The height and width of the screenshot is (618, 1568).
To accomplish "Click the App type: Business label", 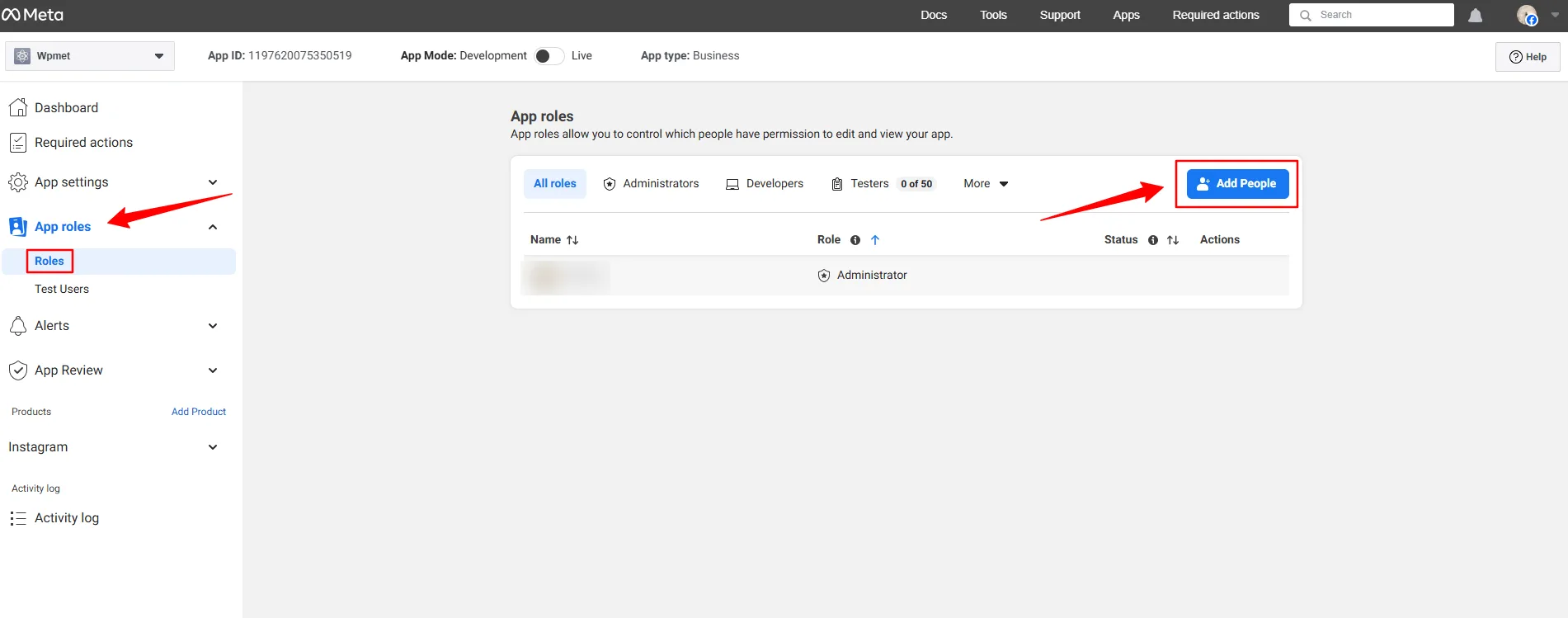I will (x=690, y=56).
